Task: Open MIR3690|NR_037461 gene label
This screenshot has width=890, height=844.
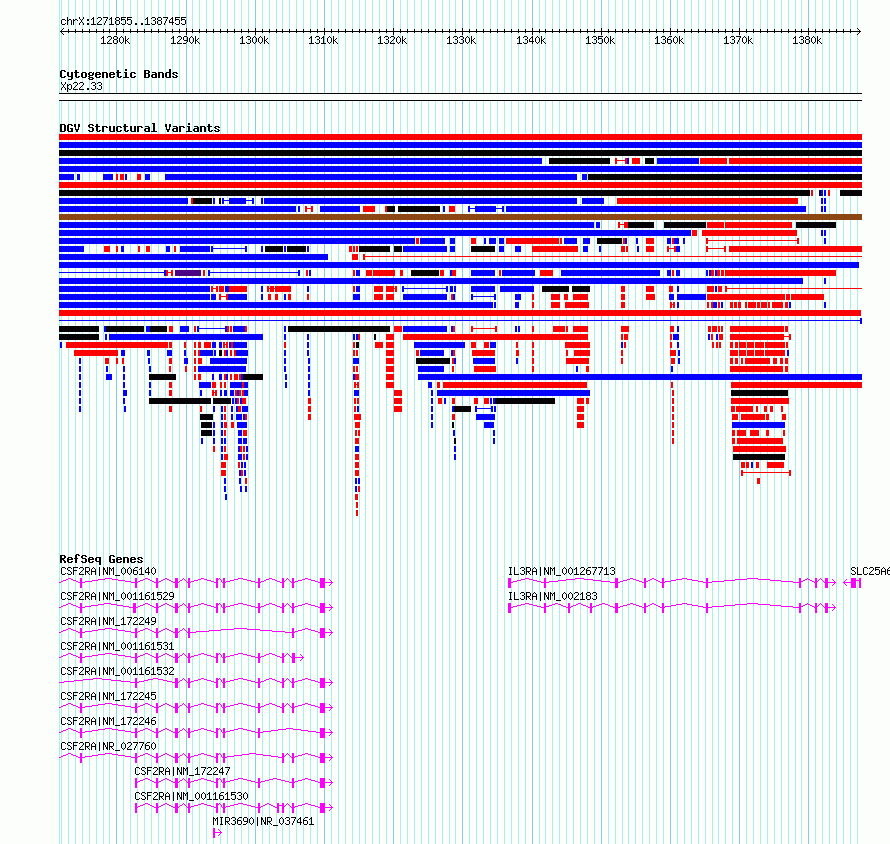Action: 263,821
